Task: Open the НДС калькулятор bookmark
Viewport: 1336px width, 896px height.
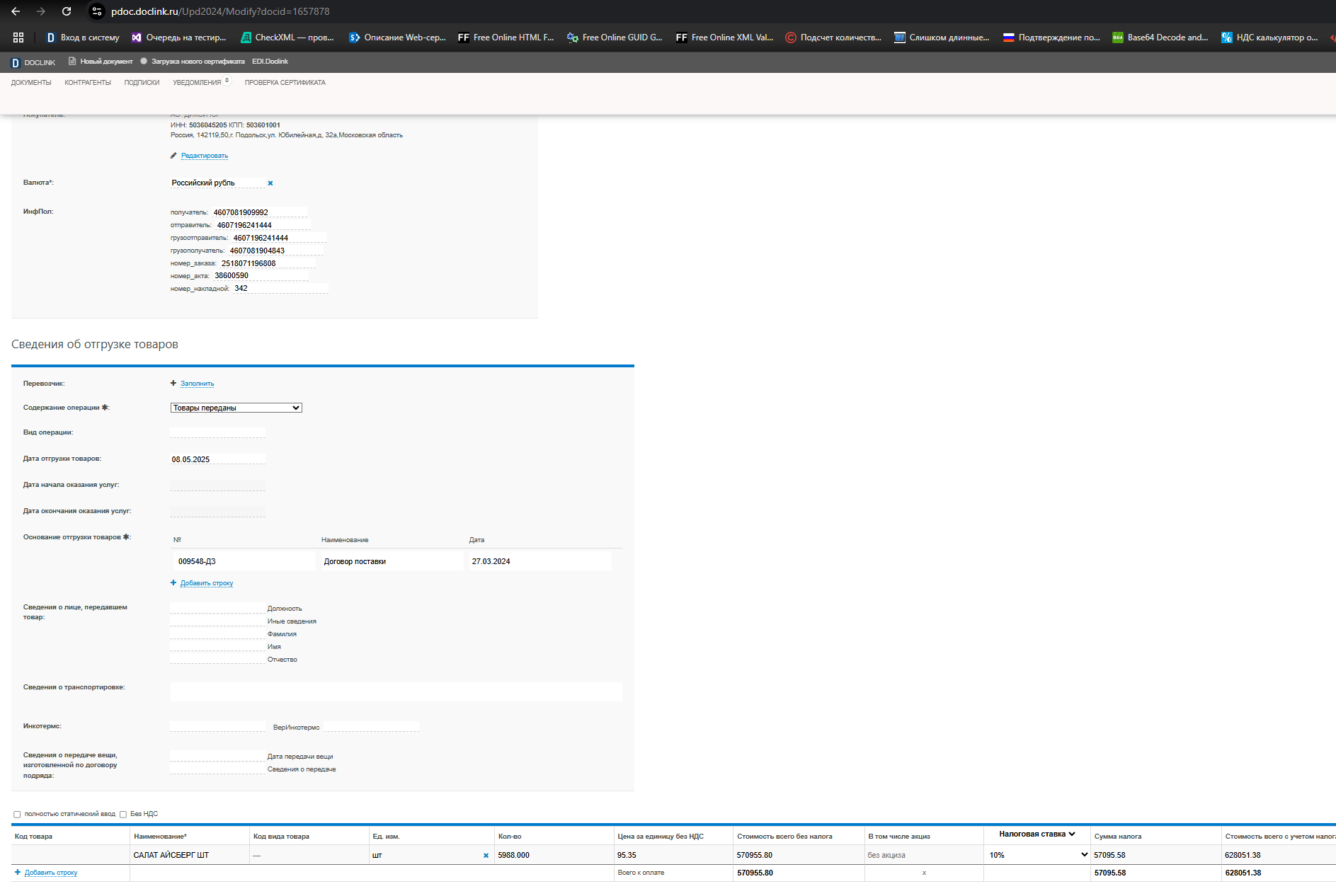Action: [1270, 38]
